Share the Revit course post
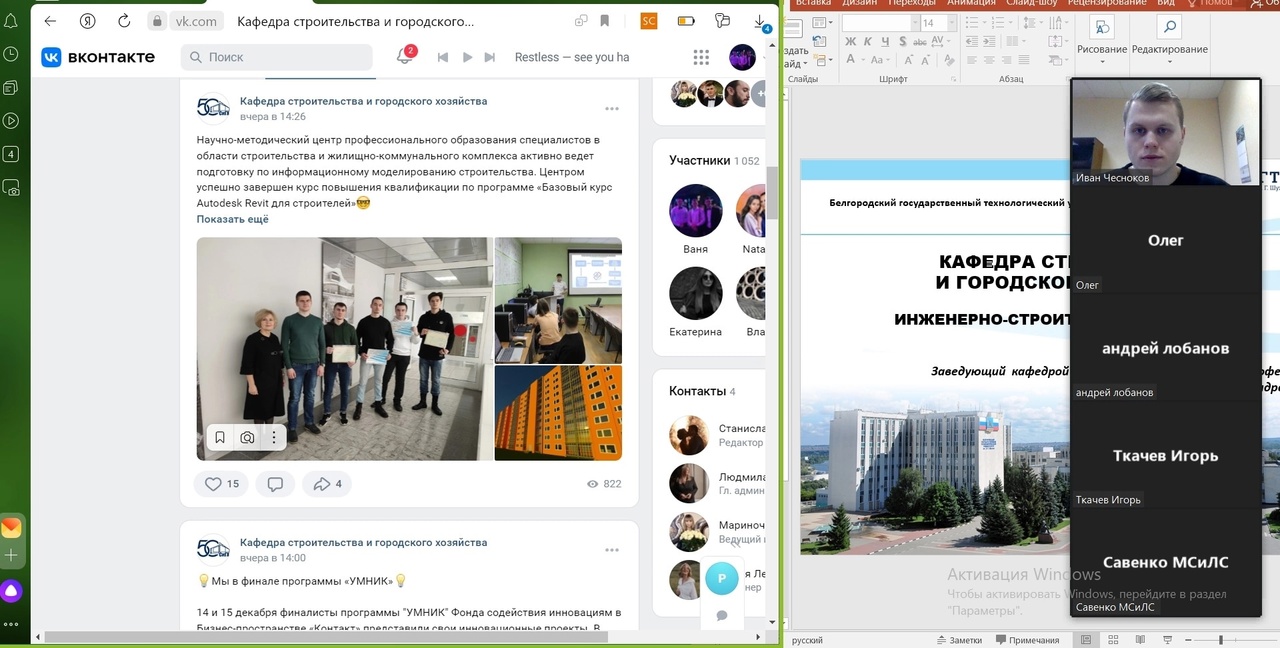The height and width of the screenshot is (648, 1280). click(327, 484)
